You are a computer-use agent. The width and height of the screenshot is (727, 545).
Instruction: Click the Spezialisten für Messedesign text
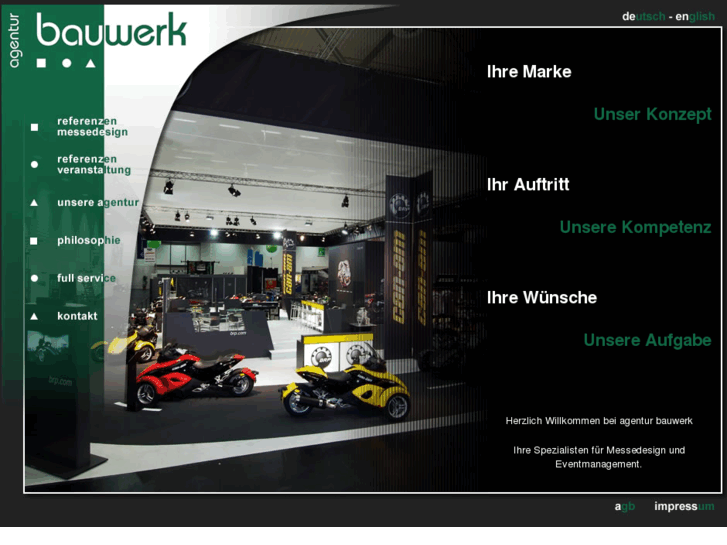tap(599, 457)
